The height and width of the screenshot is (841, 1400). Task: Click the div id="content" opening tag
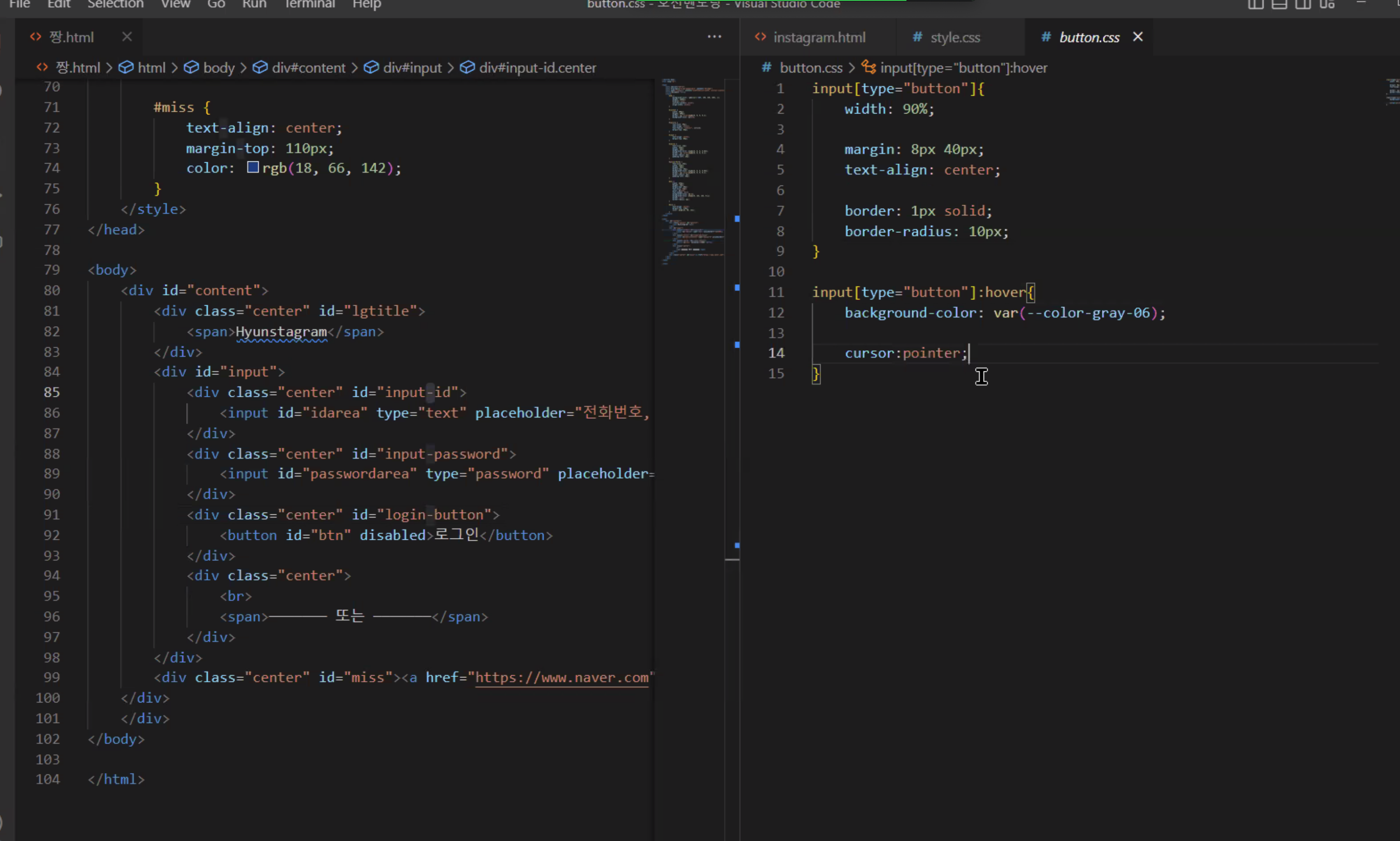tap(194, 290)
